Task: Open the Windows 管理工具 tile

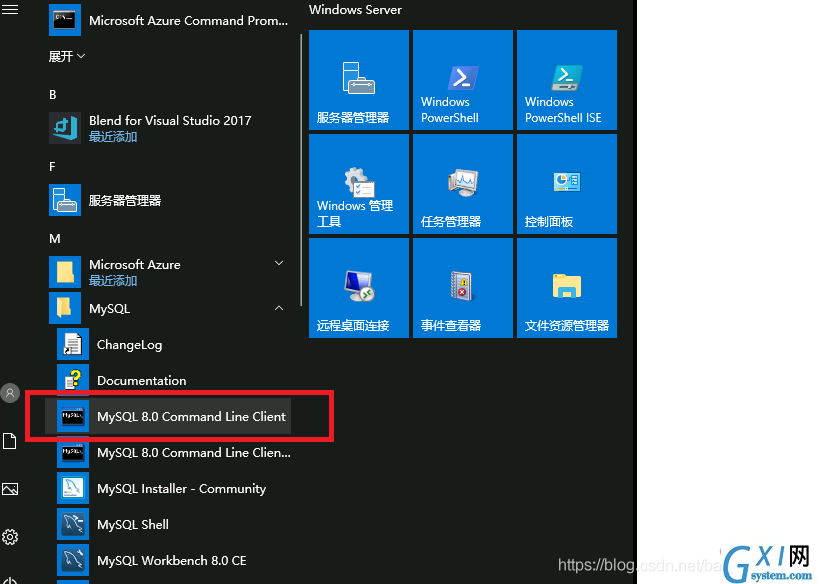Action: coord(359,184)
